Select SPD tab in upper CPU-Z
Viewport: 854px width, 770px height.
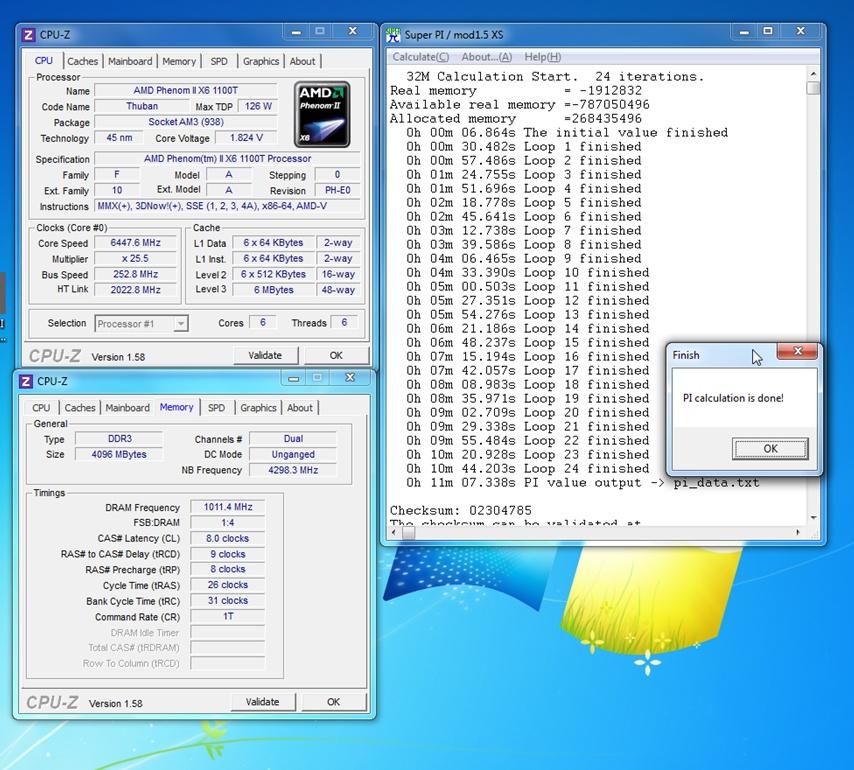pyautogui.click(x=219, y=61)
